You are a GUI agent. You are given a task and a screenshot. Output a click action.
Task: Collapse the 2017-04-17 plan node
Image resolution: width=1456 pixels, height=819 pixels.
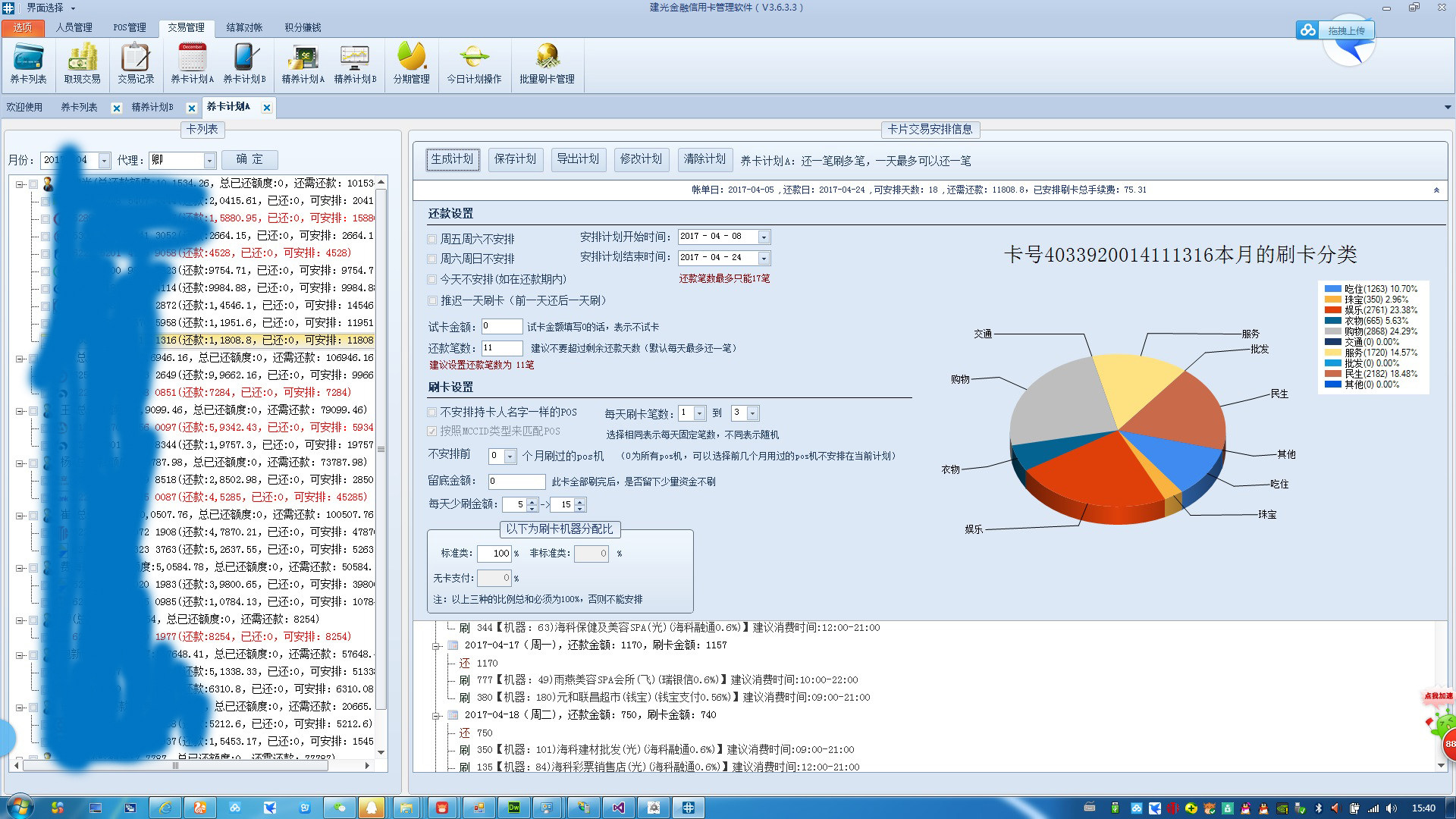(436, 646)
